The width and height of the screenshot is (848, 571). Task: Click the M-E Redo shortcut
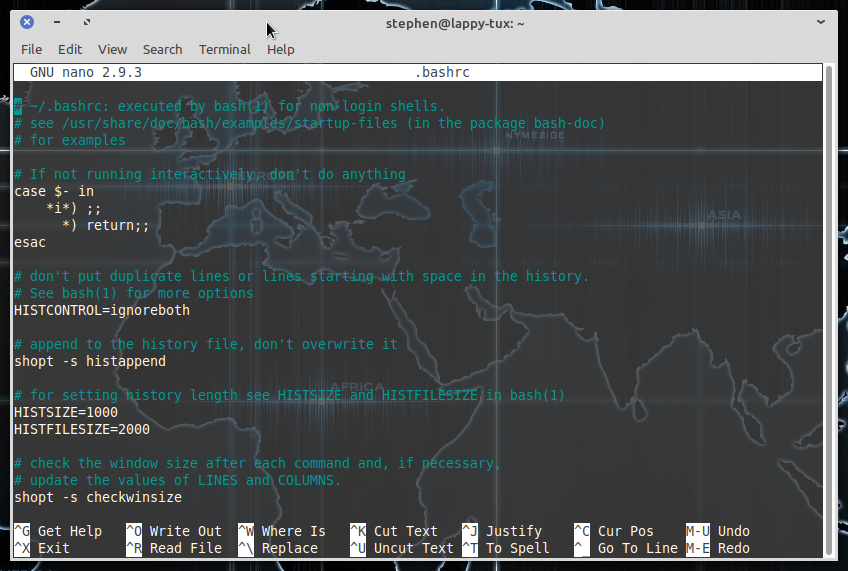(x=718, y=548)
